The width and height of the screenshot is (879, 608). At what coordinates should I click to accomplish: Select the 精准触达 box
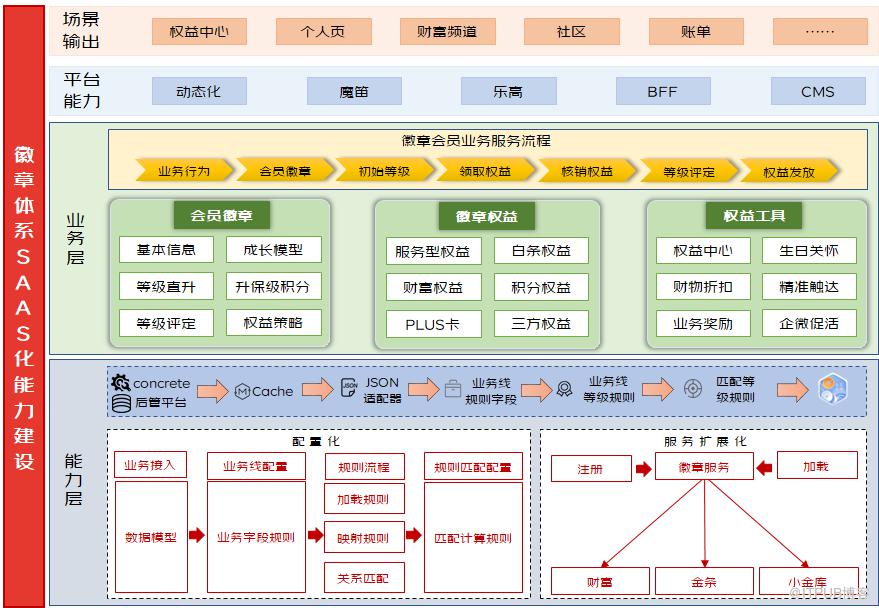point(809,286)
